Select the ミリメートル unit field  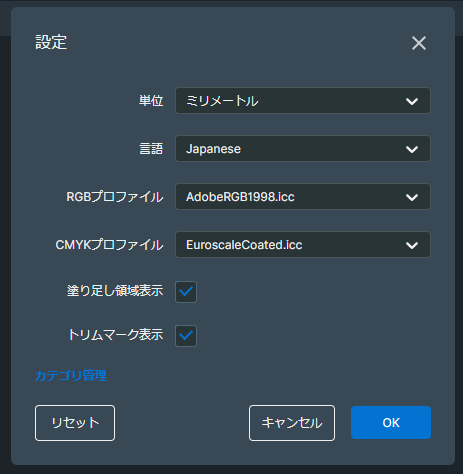[303, 101]
